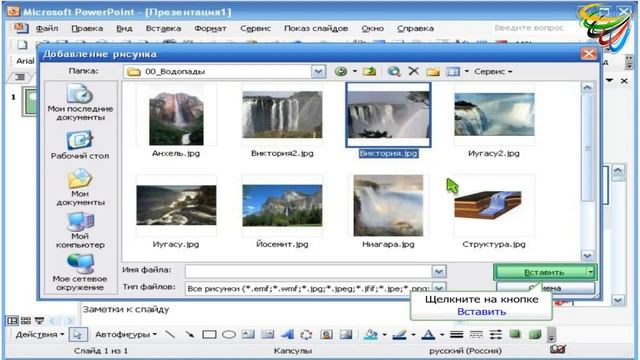
Task: Open the Вид menu
Action: [124, 28]
